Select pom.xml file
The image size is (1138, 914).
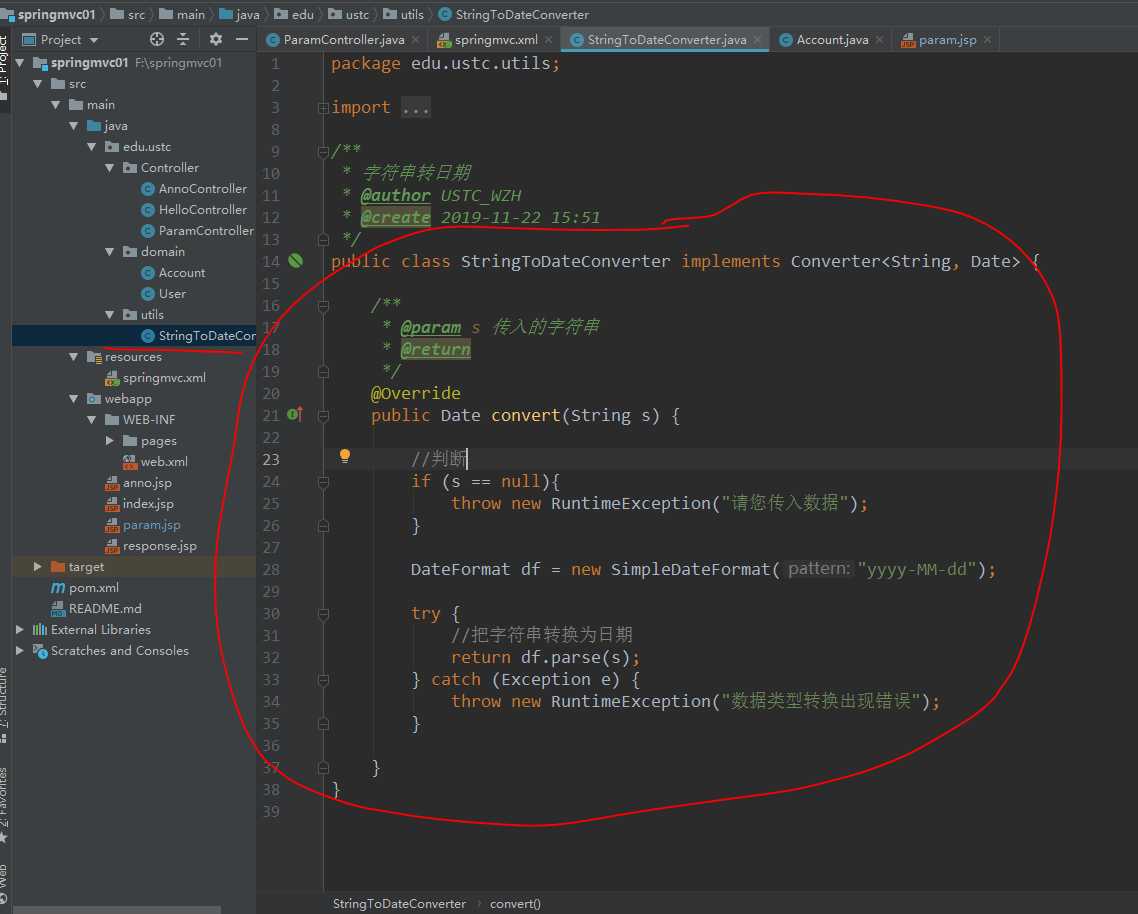[x=85, y=587]
